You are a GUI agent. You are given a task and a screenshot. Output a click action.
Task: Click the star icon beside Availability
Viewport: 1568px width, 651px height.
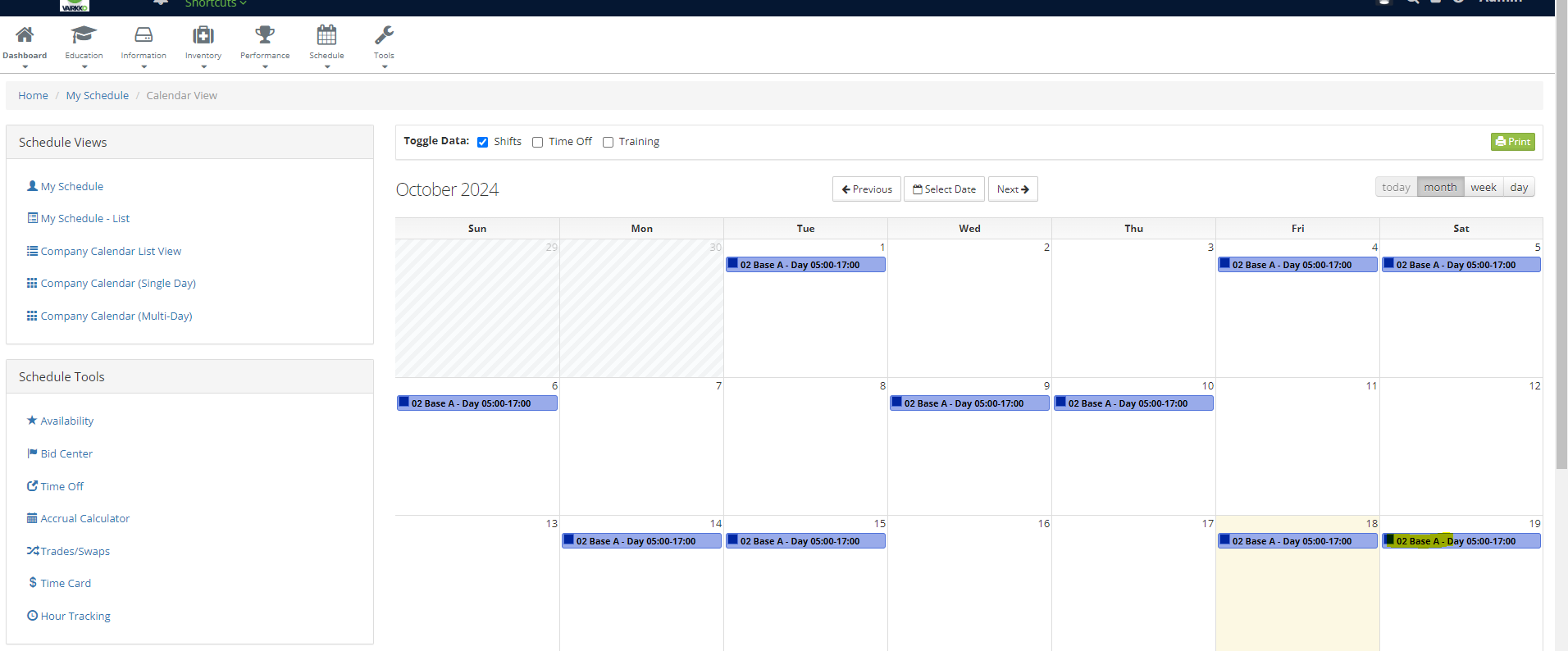pyautogui.click(x=32, y=421)
